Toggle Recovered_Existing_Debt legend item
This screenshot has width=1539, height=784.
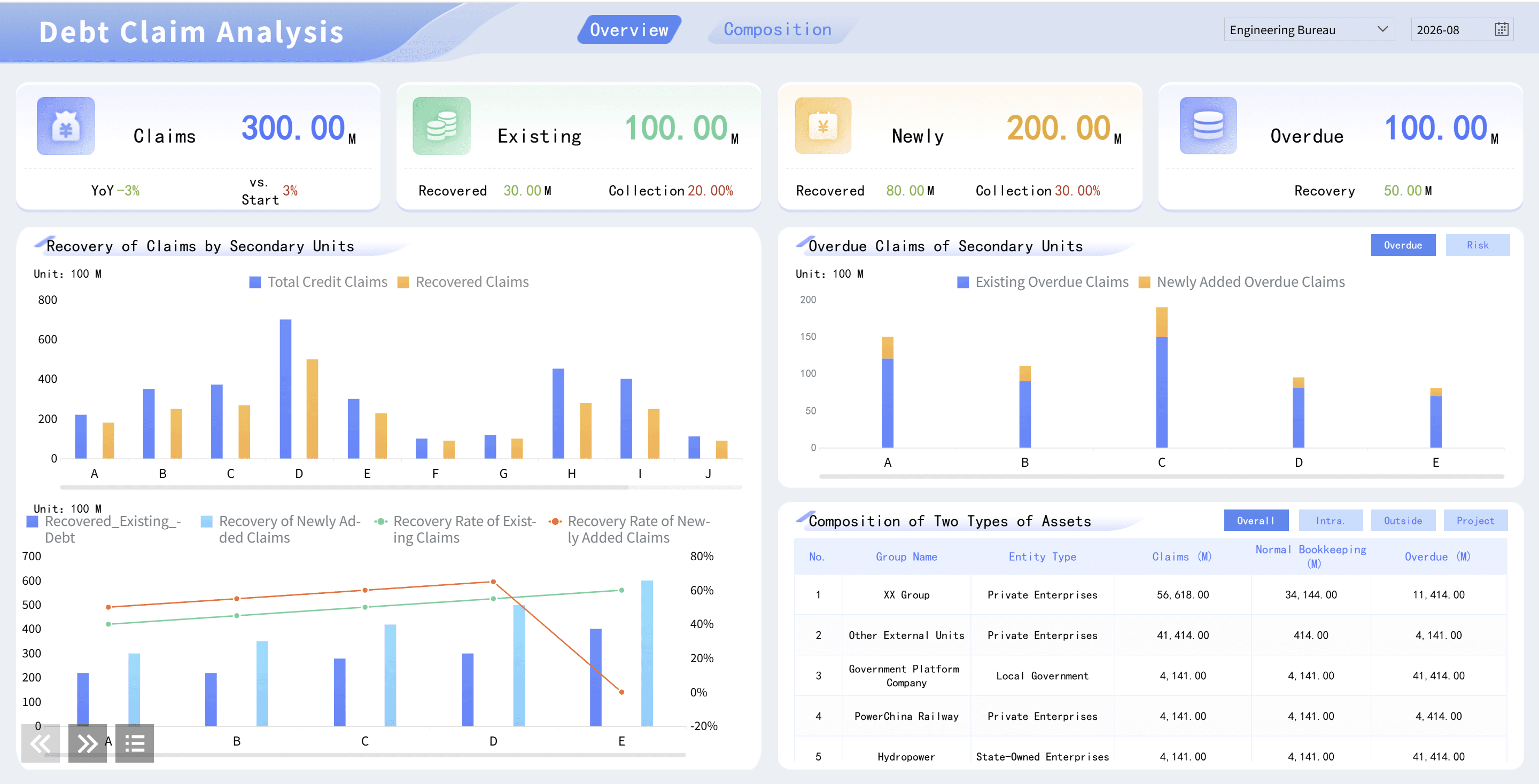coord(104,529)
